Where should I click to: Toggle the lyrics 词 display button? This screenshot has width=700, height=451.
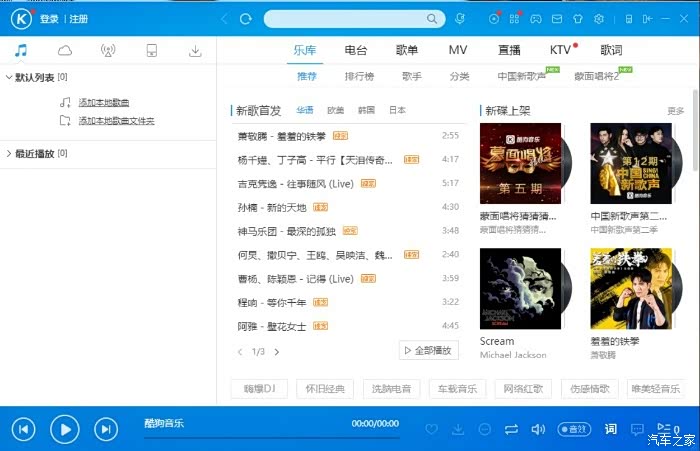(x=610, y=429)
